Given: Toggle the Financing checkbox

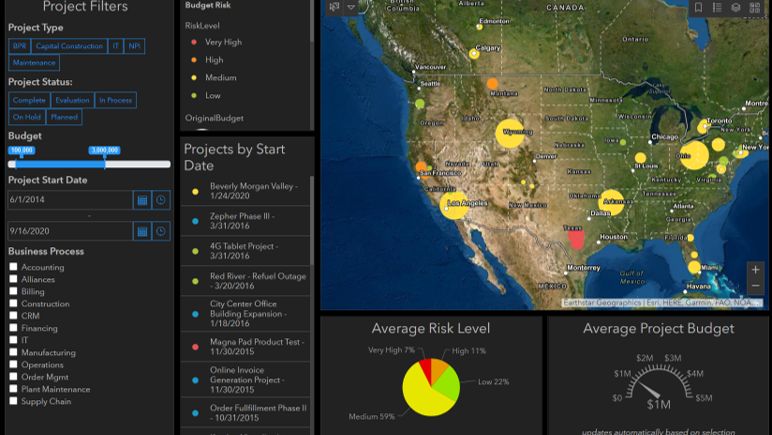Looking at the screenshot, I should pos(13,328).
